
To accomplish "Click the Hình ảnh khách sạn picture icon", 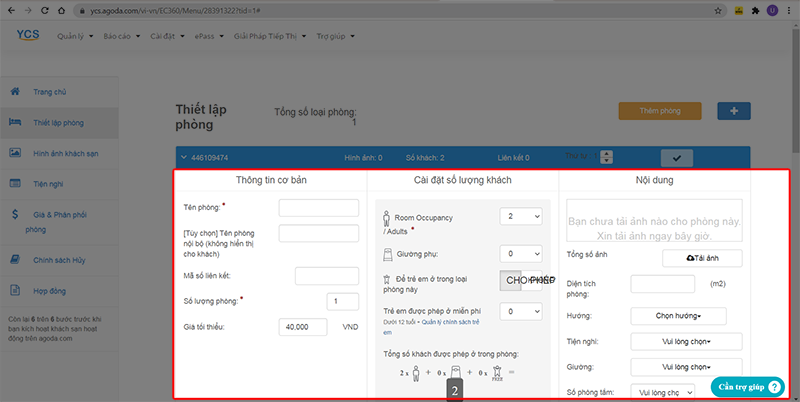I will (x=15, y=153).
